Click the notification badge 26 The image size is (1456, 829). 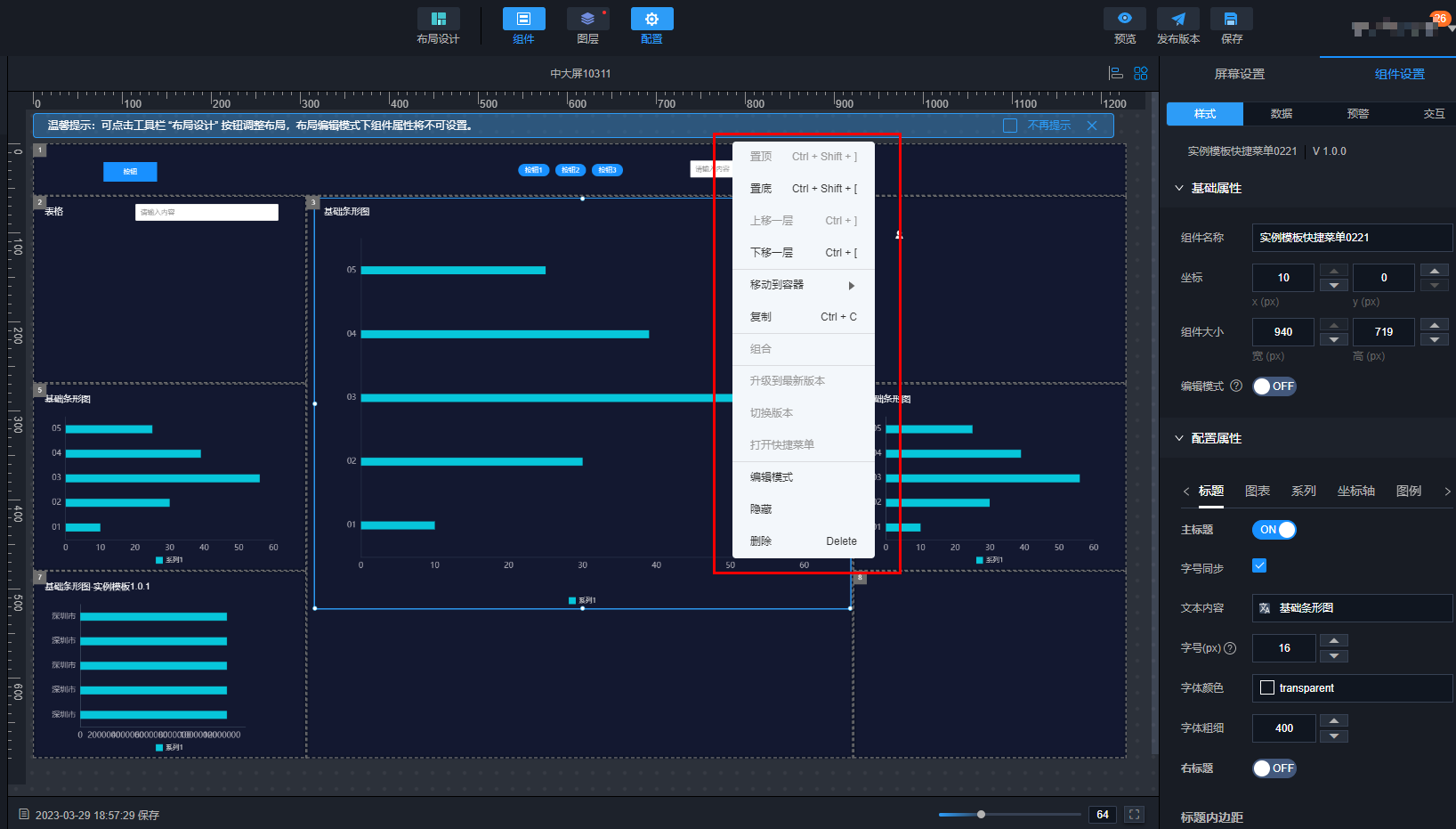[x=1439, y=18]
